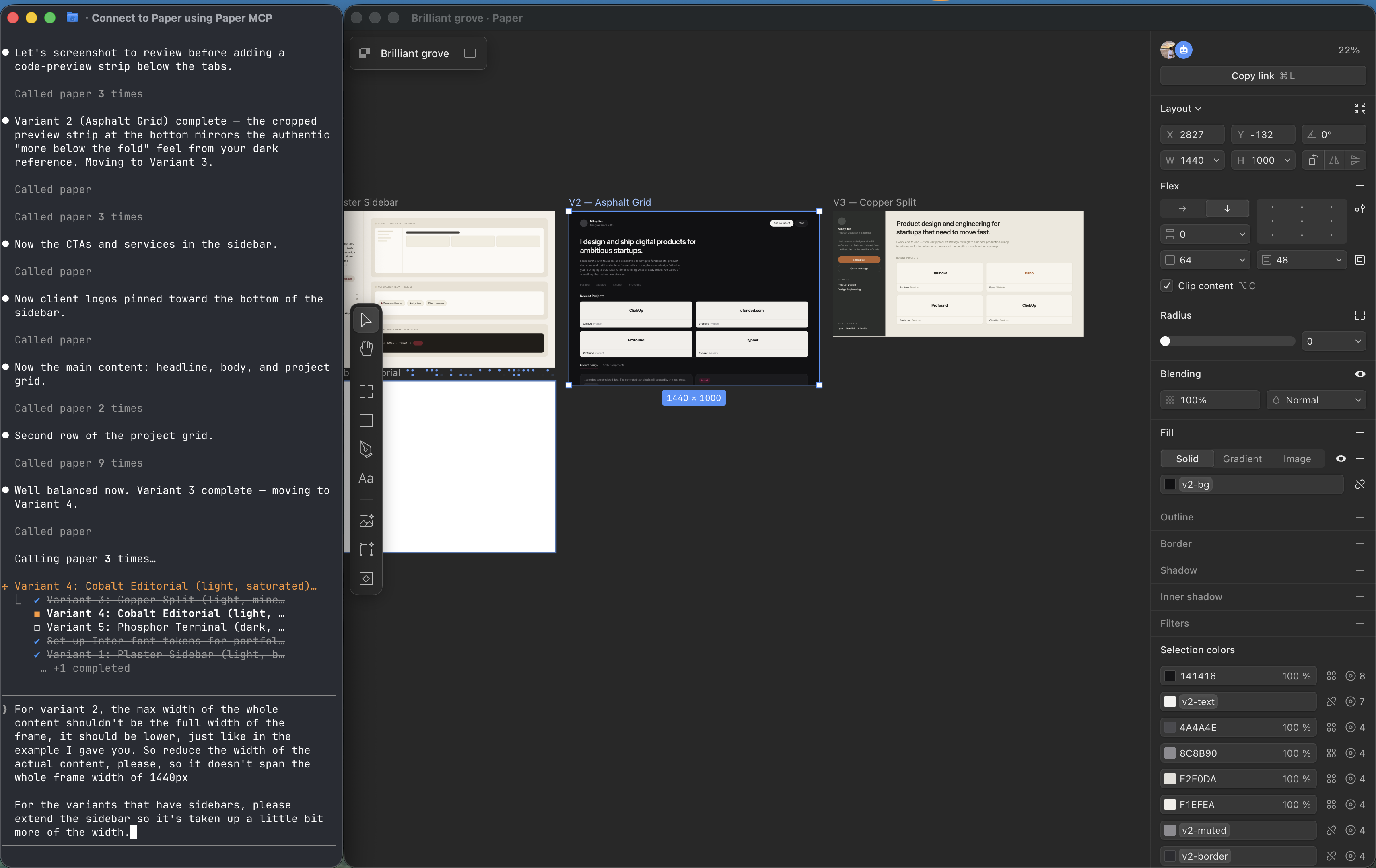Open the width W 1440 dropdown
The image size is (1376, 868).
[1217, 160]
